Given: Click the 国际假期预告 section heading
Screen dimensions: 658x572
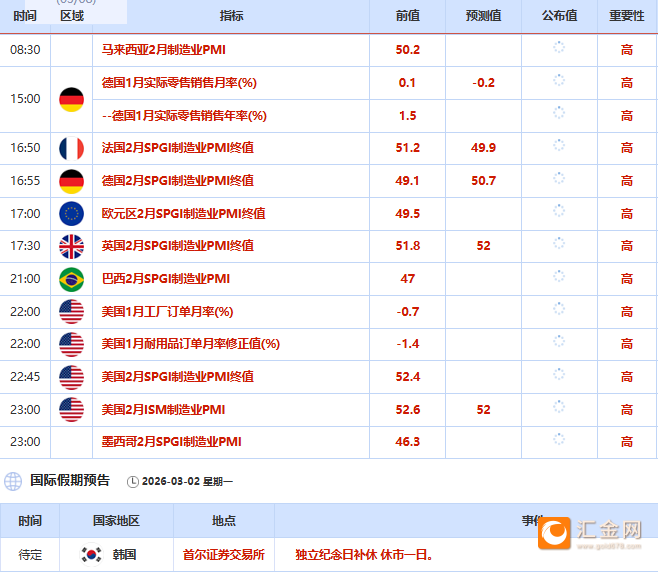Looking at the screenshot, I should (x=70, y=481).
